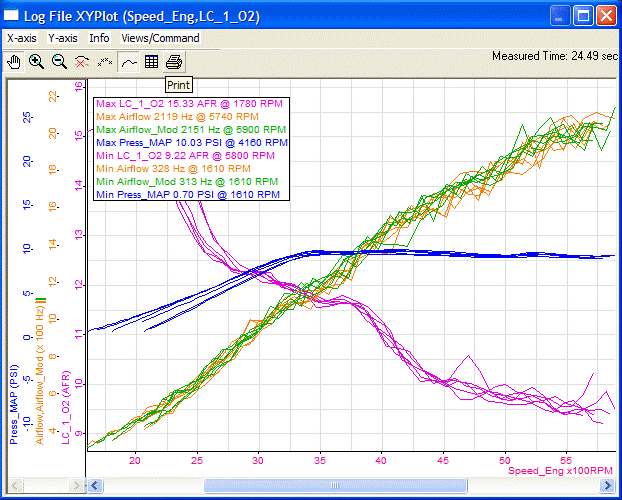Viewport: 622px width, 500px height.
Task: Open the Y-axis menu
Action: (x=63, y=38)
